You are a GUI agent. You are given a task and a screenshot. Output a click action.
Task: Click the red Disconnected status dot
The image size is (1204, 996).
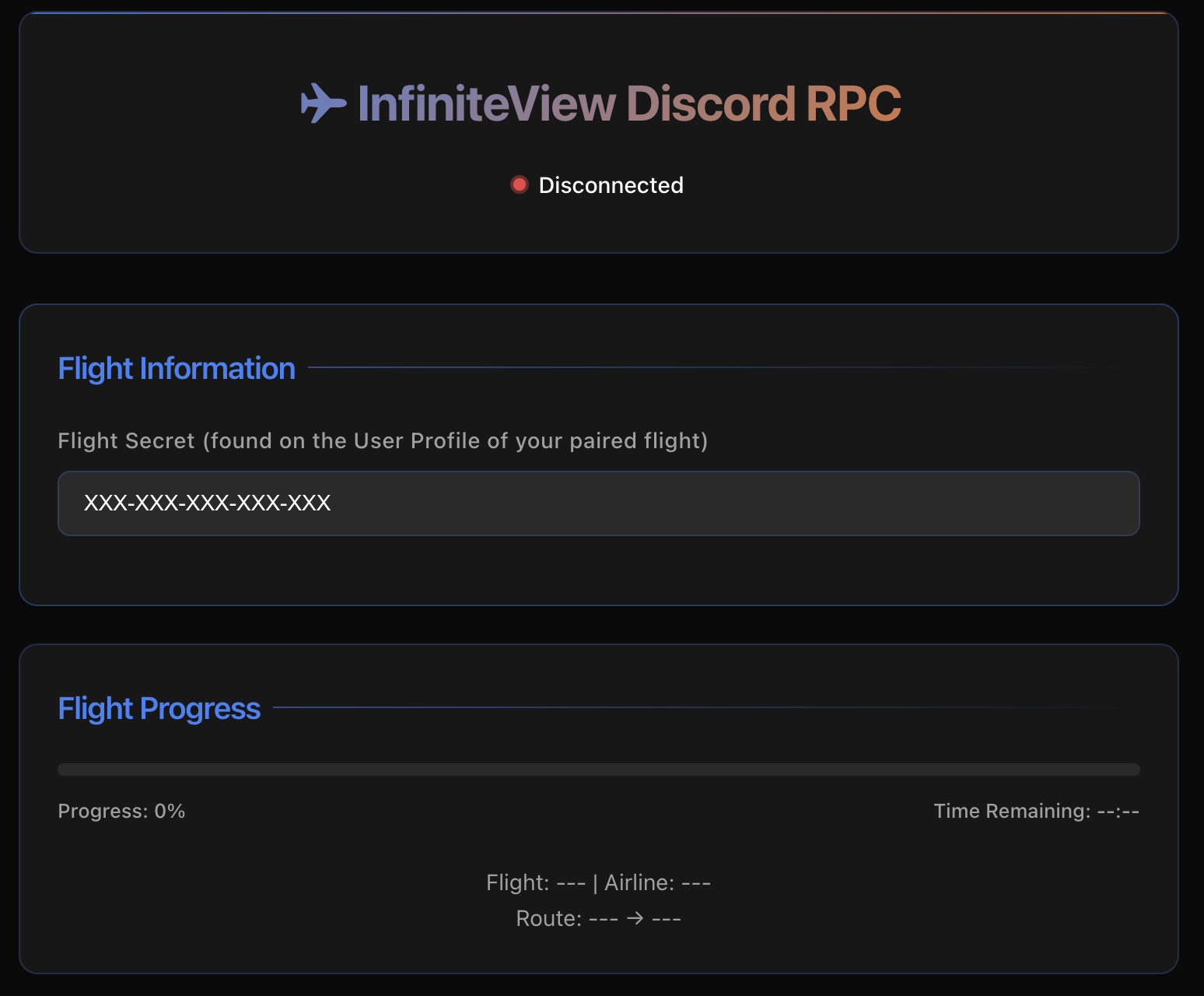[520, 184]
